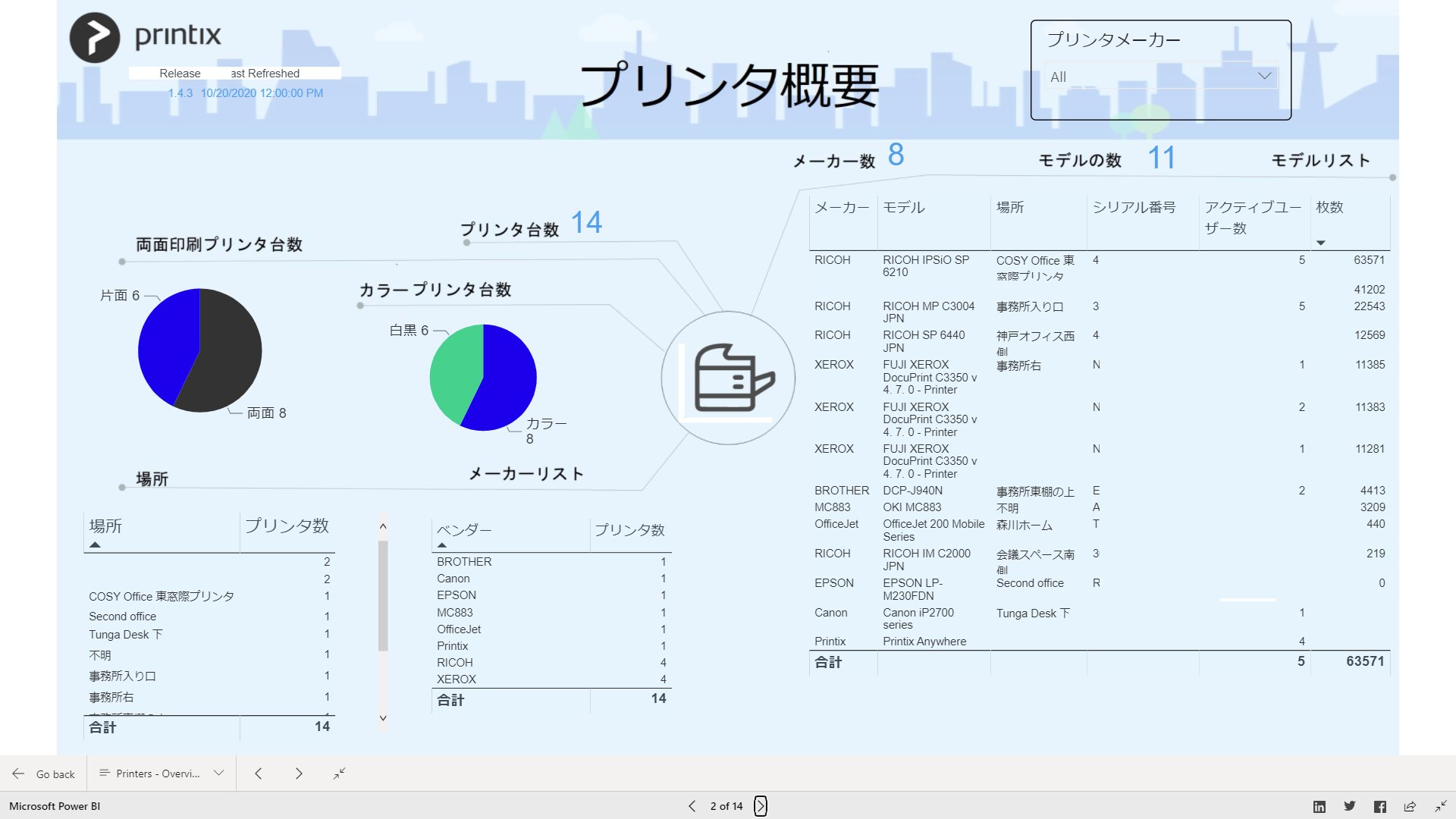The image size is (1456, 819).
Task: Open the Printers - Overview page selector
Action: coord(162,773)
